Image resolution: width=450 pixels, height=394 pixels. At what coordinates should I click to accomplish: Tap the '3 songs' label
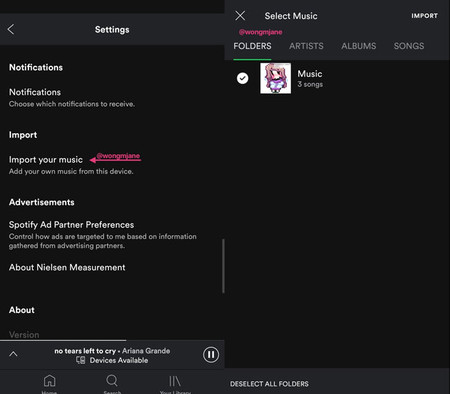(310, 84)
